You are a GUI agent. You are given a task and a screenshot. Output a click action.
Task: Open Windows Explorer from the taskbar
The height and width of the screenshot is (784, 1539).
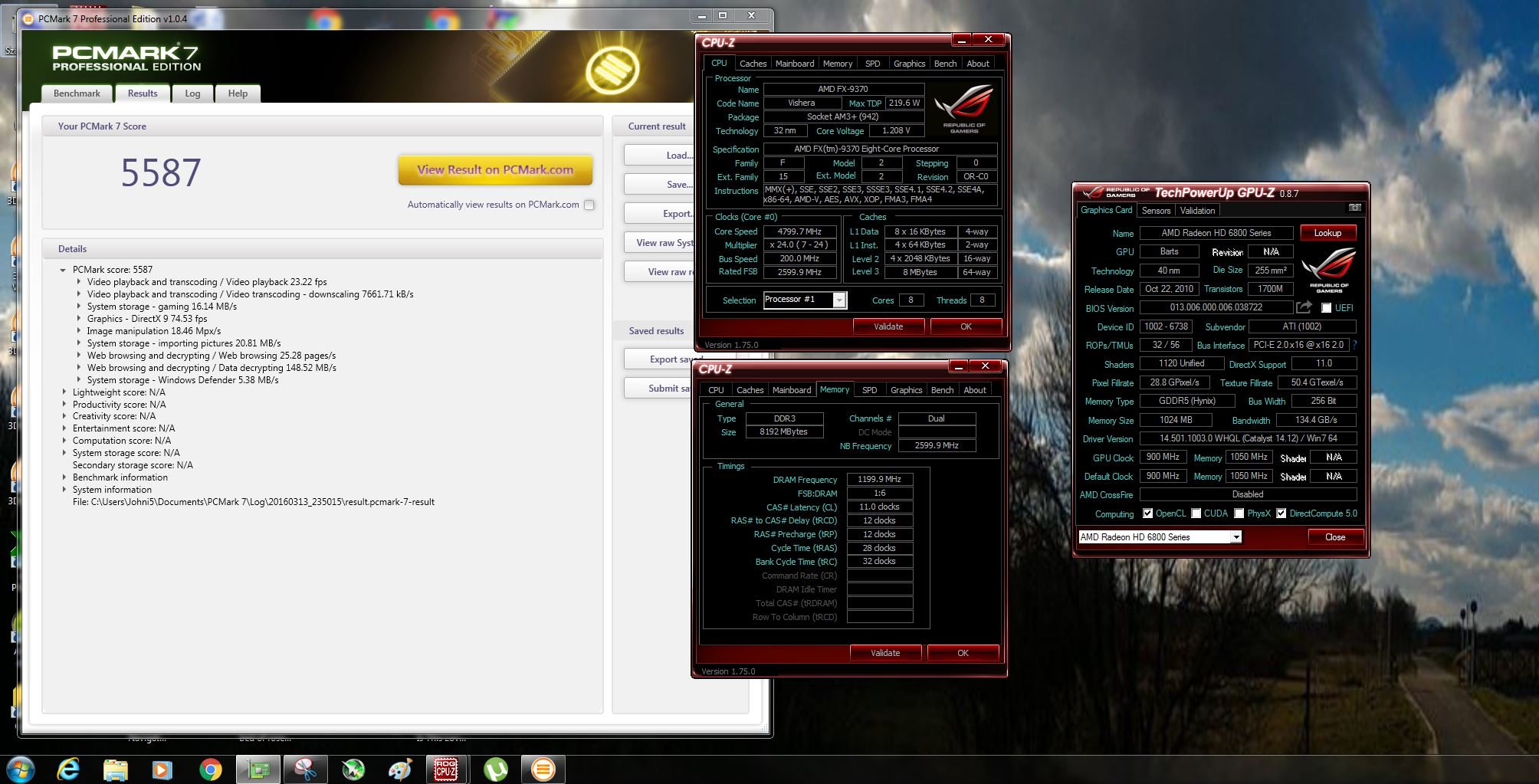115,769
